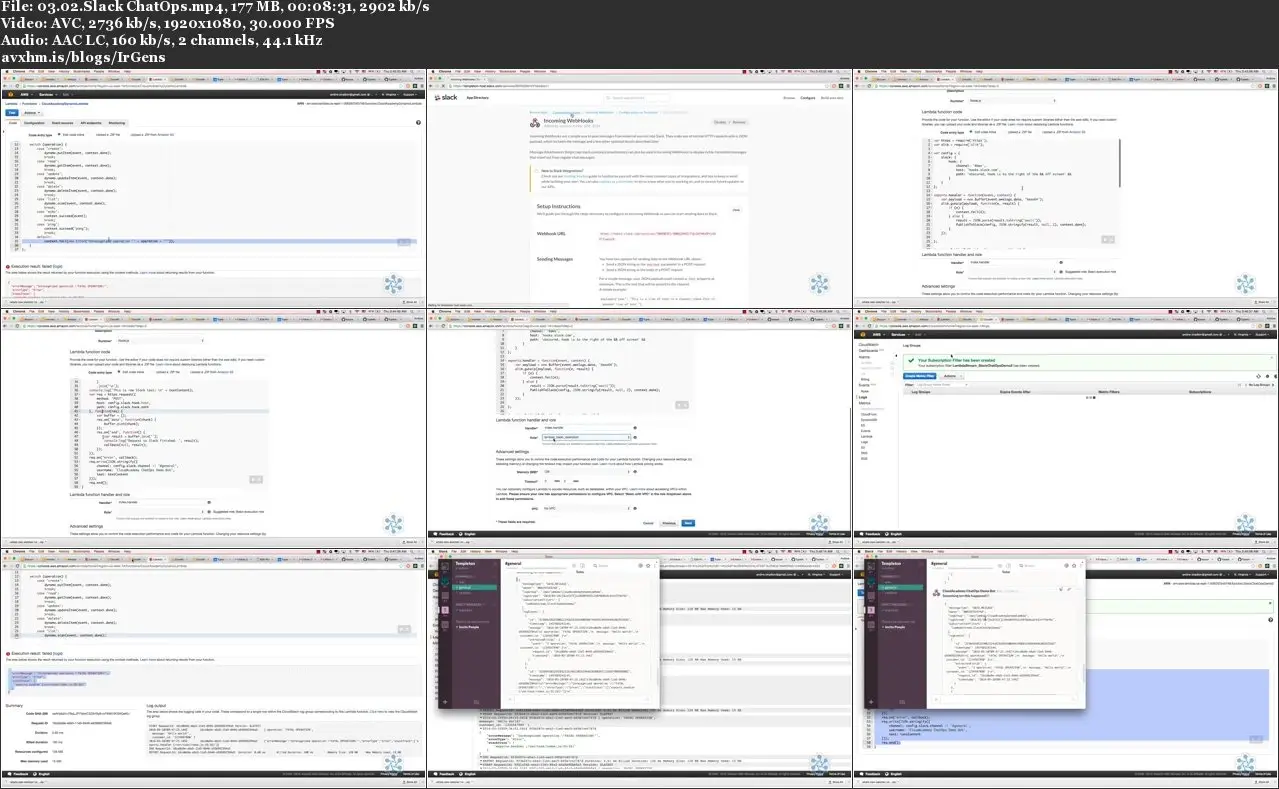Click the plus icon in bottom-middle Slack sidebar

pyautogui.click(x=445, y=702)
